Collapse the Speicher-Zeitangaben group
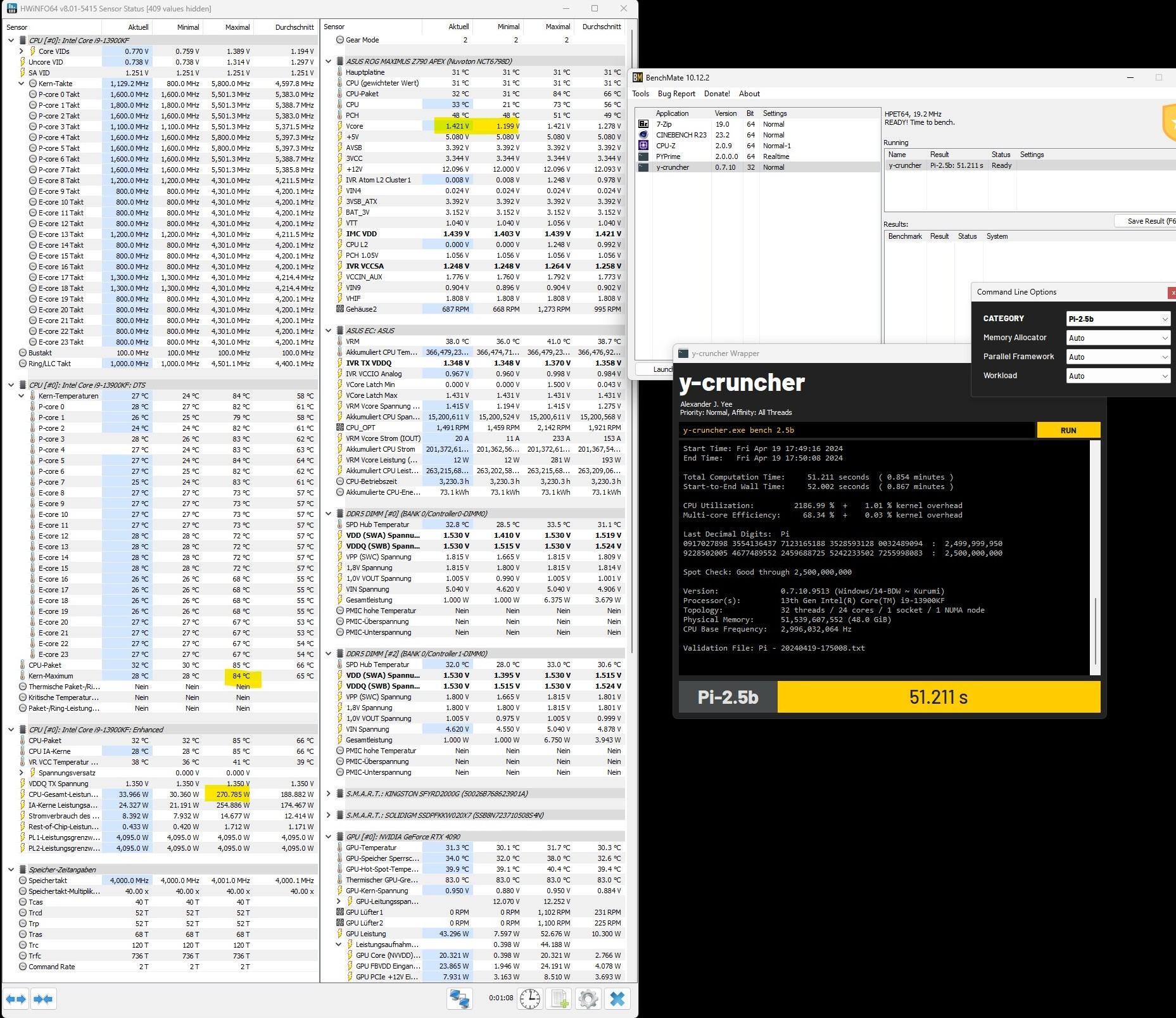This screenshot has height=1018, width=1176. coord(11,870)
